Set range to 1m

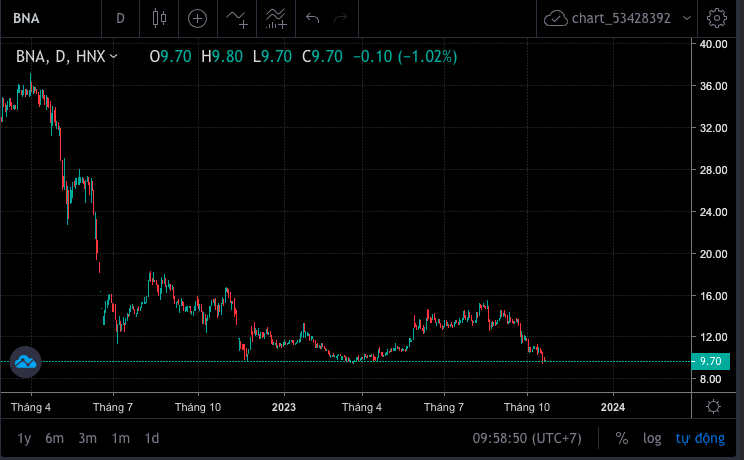point(121,438)
